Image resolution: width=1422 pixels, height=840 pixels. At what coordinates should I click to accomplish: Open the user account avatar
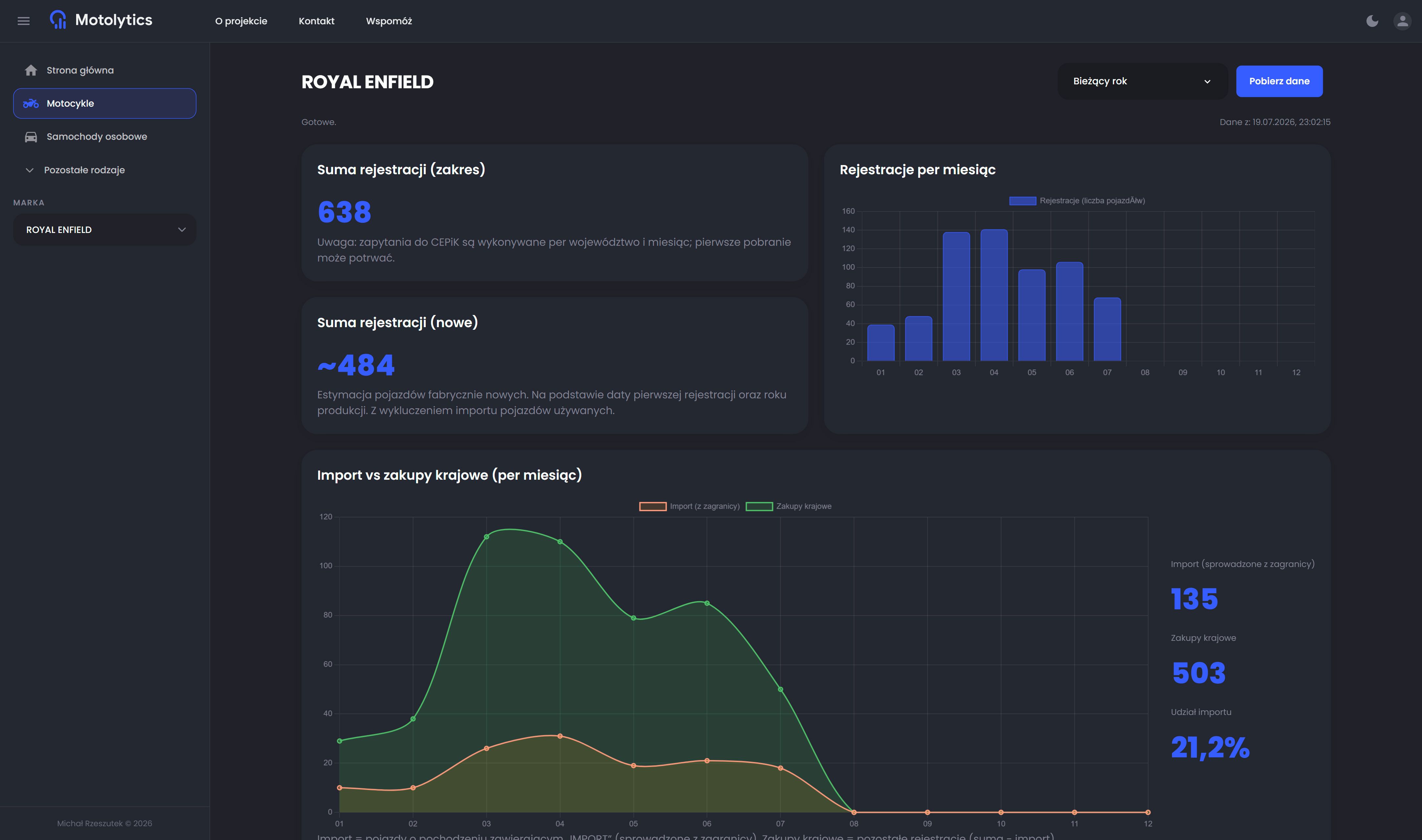point(1402,21)
